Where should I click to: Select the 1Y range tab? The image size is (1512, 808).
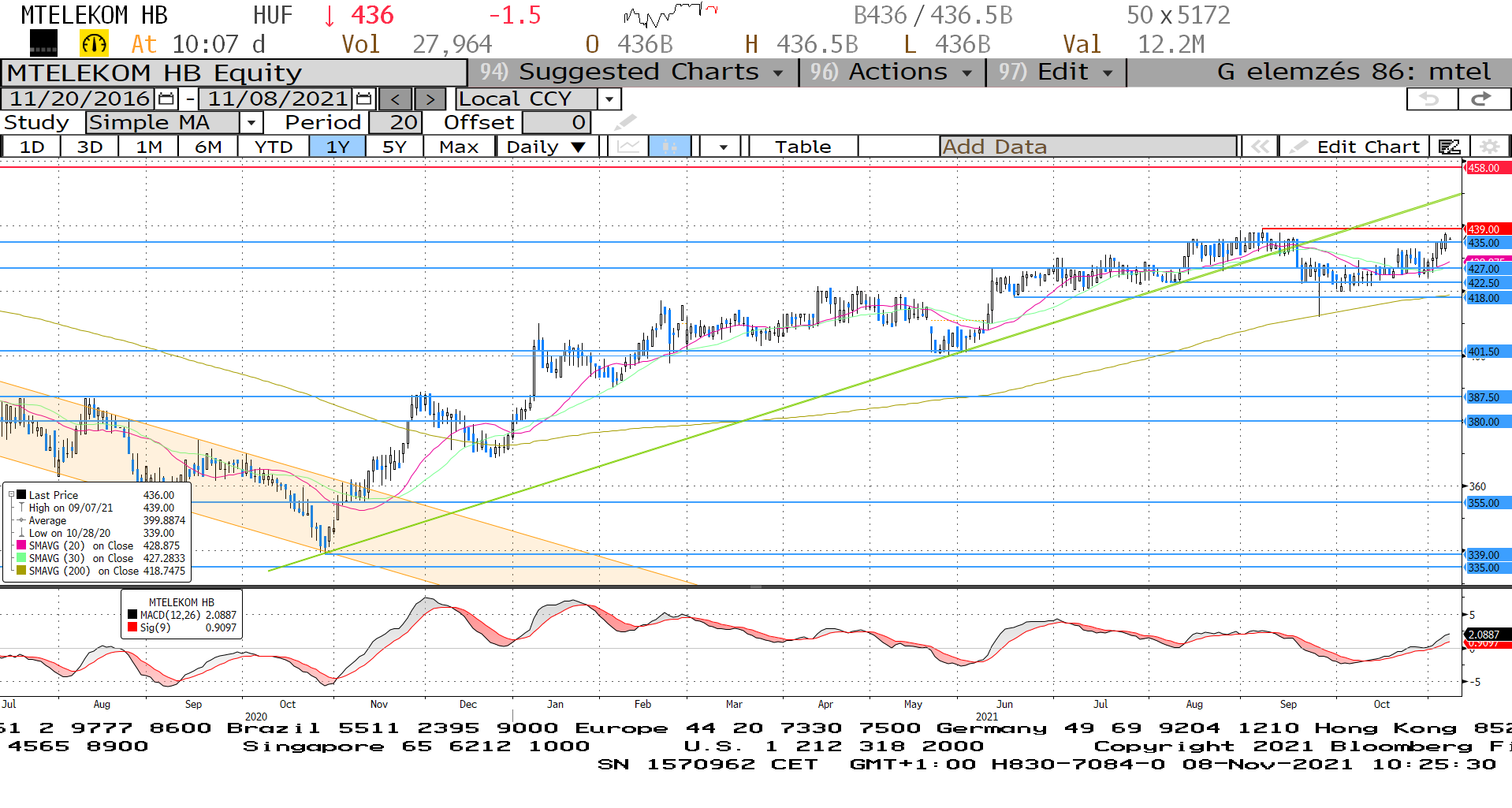337,147
